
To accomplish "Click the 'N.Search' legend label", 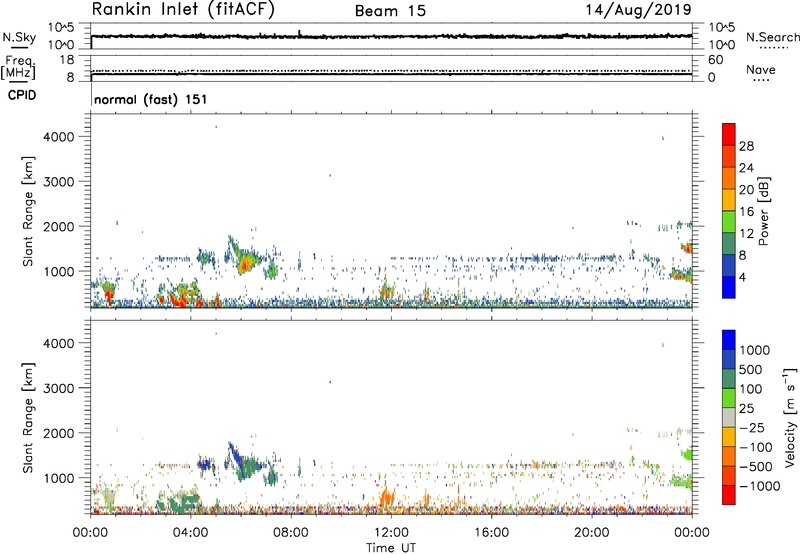I will (x=772, y=37).
